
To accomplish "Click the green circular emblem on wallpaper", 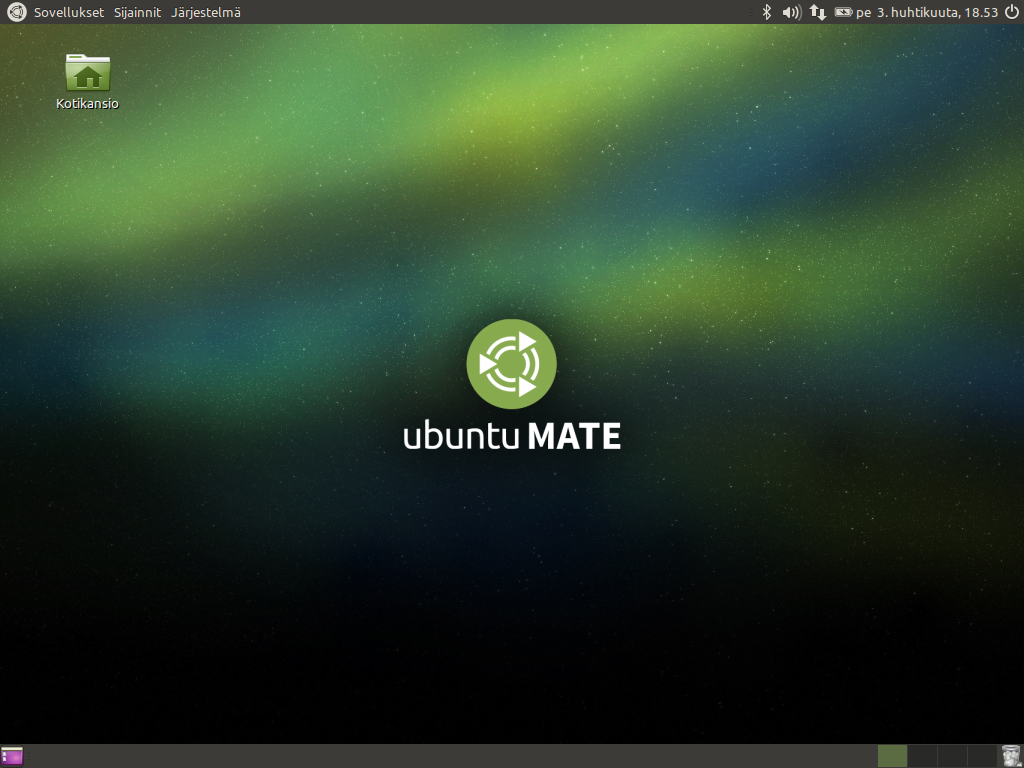I will click(511, 364).
